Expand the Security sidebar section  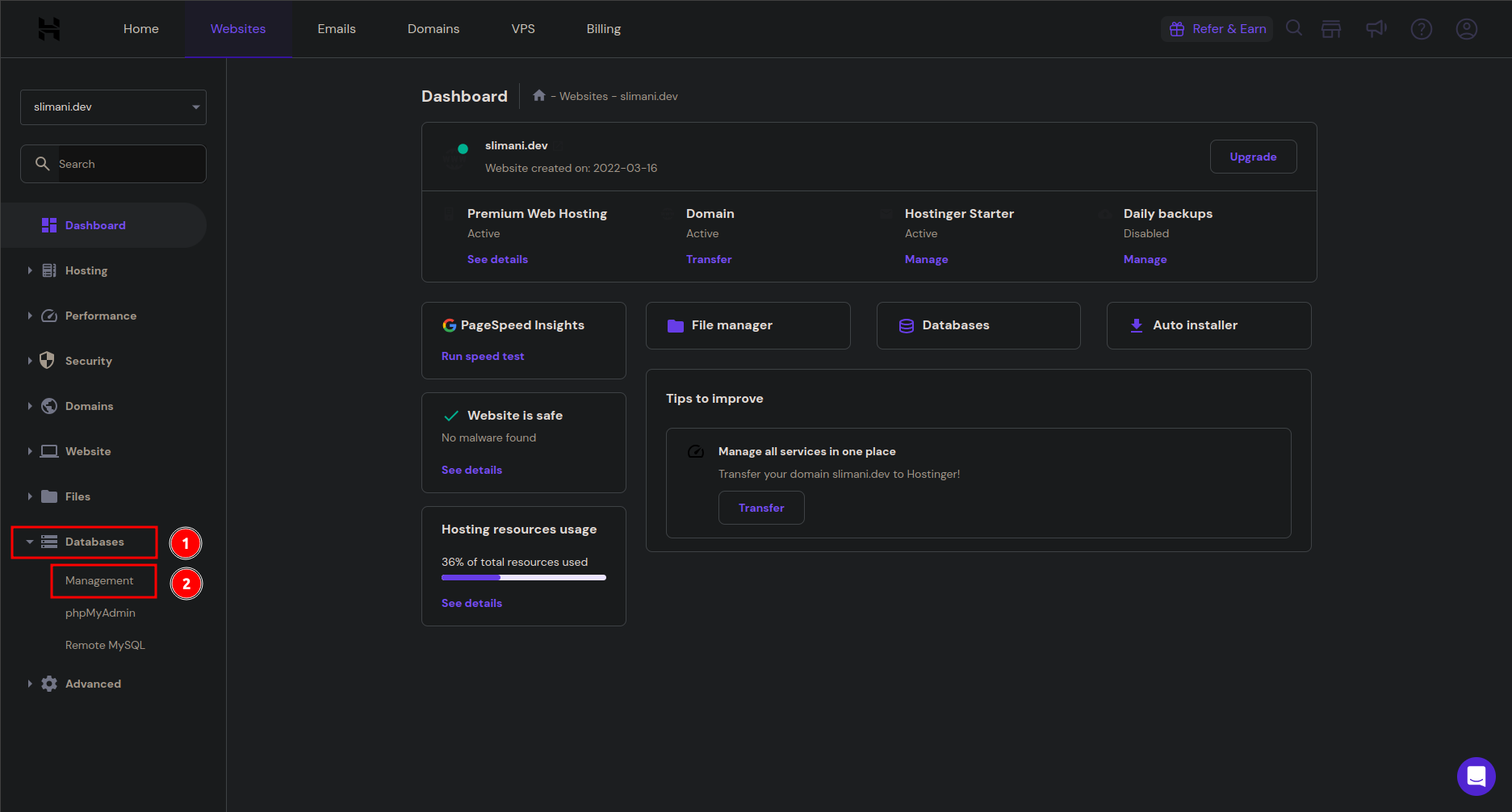pyautogui.click(x=88, y=361)
